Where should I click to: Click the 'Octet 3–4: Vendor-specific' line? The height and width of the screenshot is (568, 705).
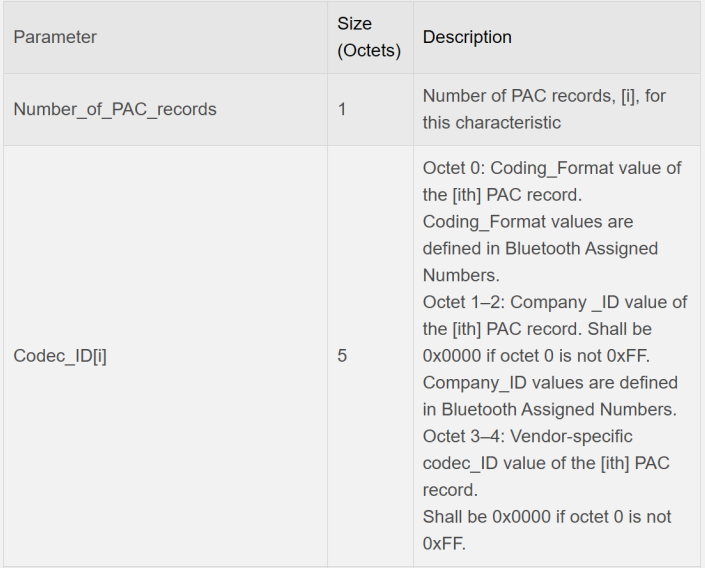527,436
